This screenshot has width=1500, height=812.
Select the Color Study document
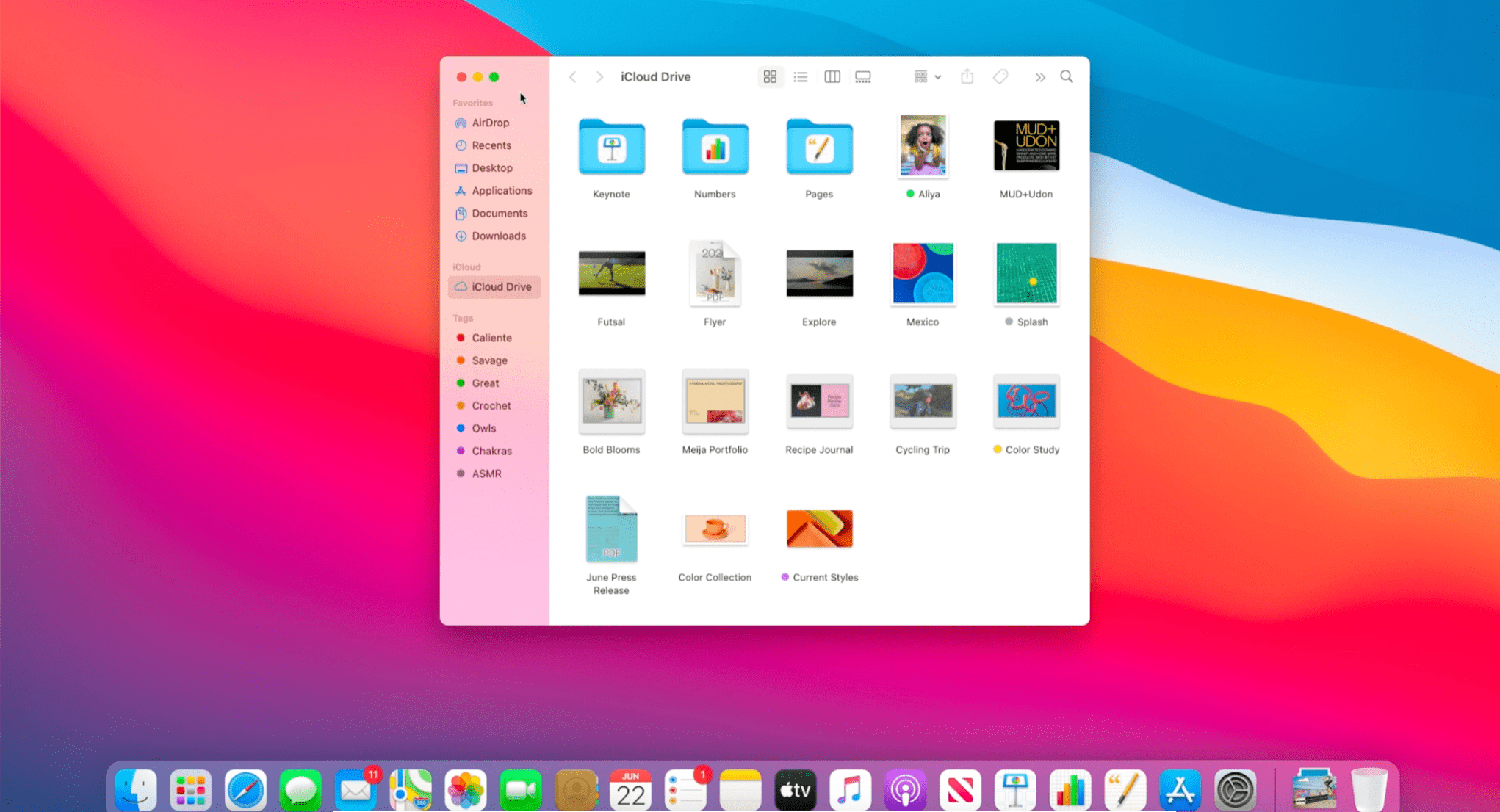1026,401
